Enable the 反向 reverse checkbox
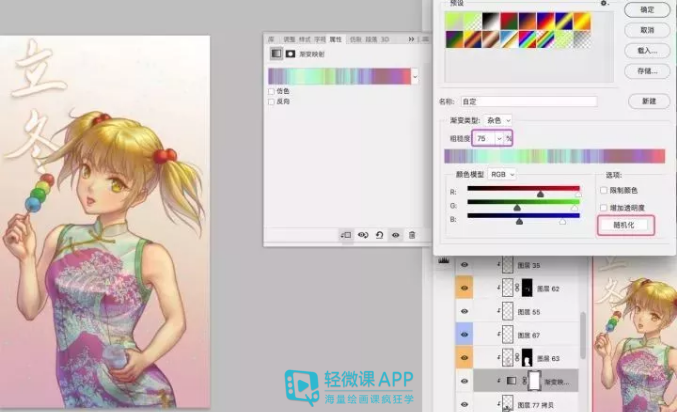This screenshot has width=677, height=412. click(271, 102)
